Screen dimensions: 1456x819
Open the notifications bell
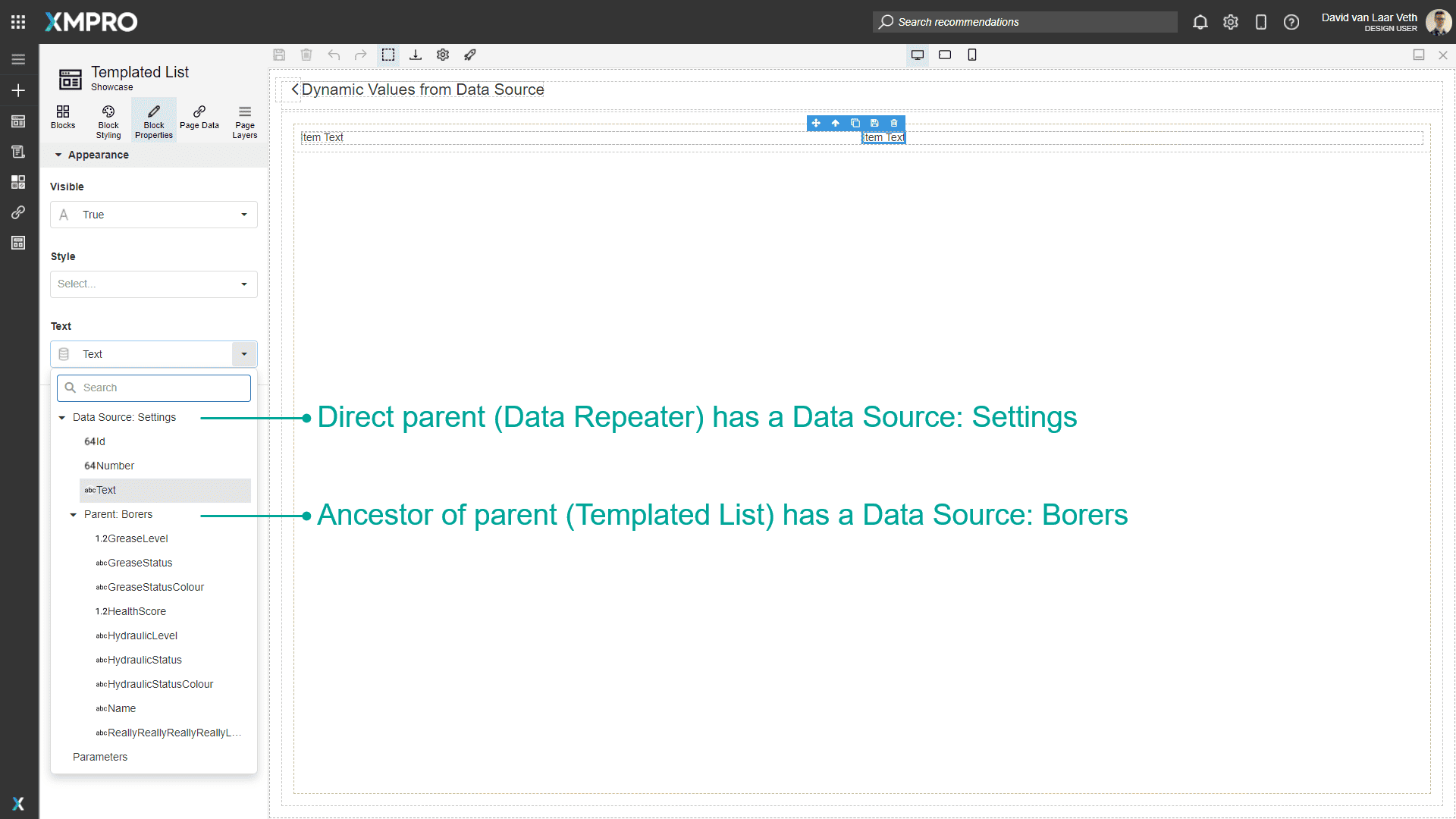(1200, 22)
